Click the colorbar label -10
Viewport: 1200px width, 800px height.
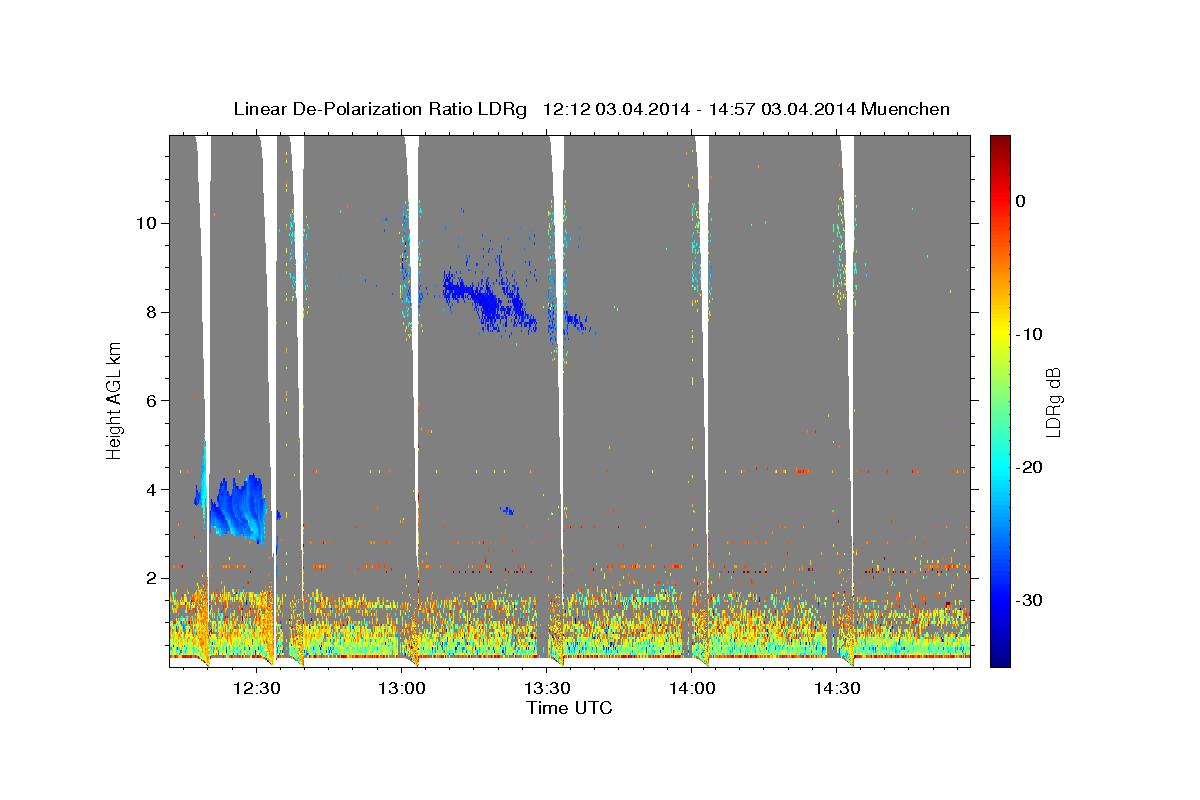tap(1030, 334)
